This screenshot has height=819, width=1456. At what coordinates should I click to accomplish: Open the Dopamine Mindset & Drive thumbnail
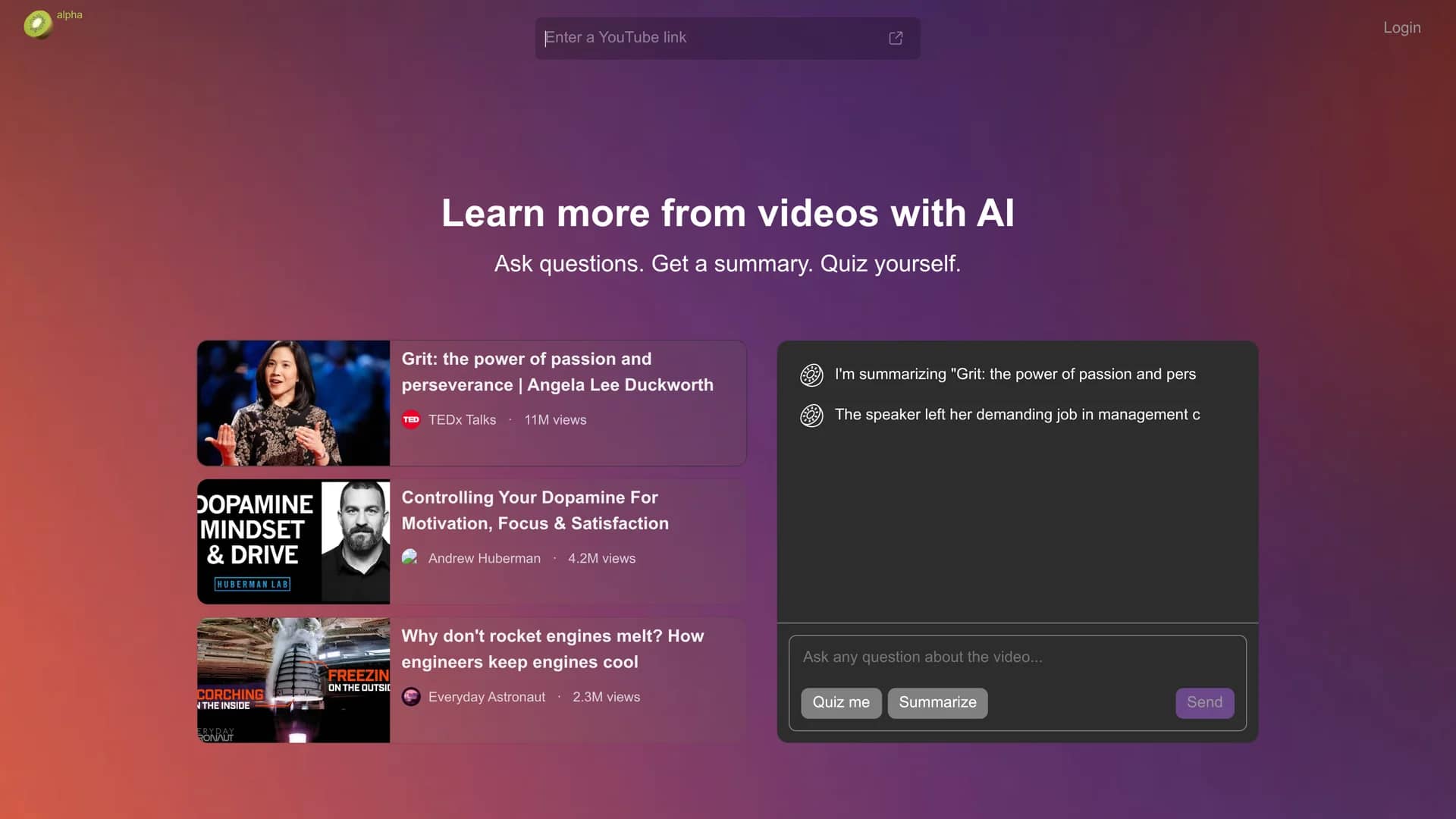(293, 541)
